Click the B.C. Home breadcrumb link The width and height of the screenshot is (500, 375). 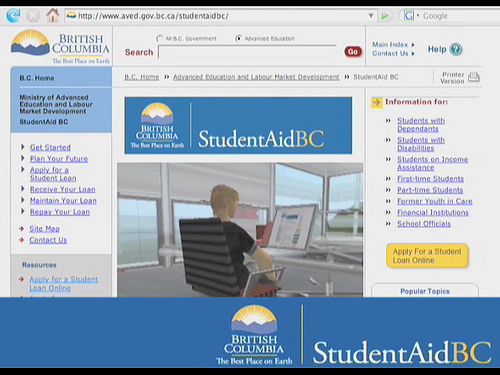click(142, 77)
